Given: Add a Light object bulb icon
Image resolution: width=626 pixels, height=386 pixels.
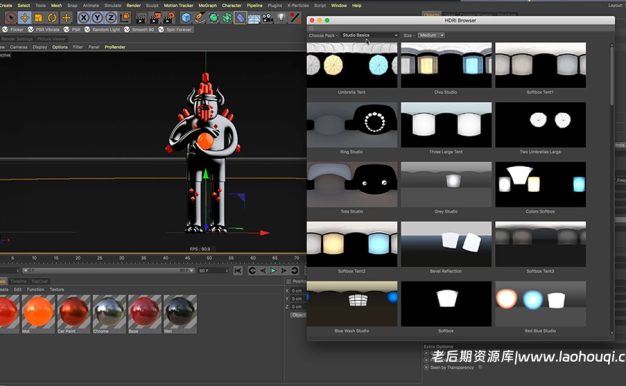Looking at the screenshot, I should [x=281, y=18].
